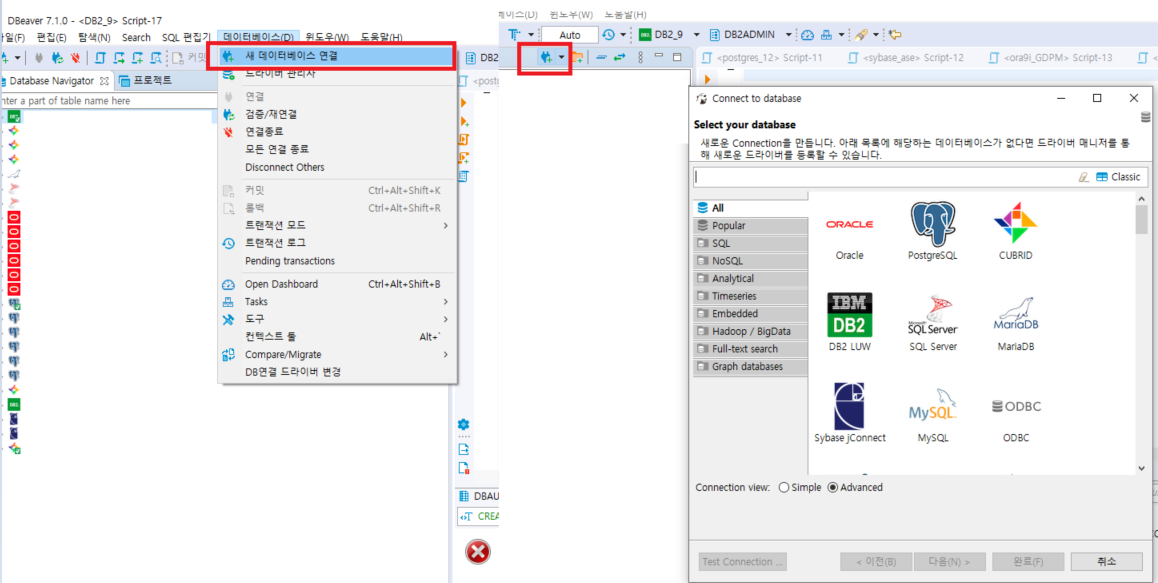Select the All database category
Viewport: 1158px width, 583px height.
click(750, 208)
